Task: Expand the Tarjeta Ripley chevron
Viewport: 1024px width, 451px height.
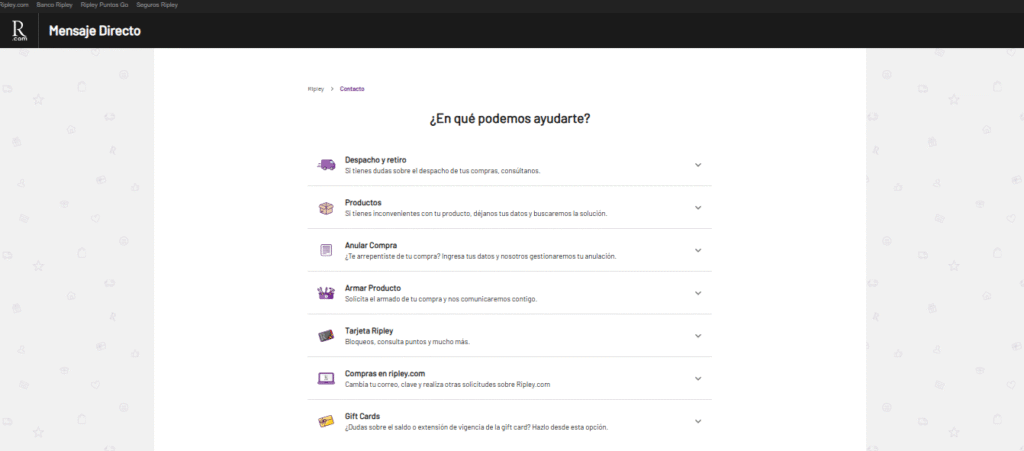Action: (698, 336)
